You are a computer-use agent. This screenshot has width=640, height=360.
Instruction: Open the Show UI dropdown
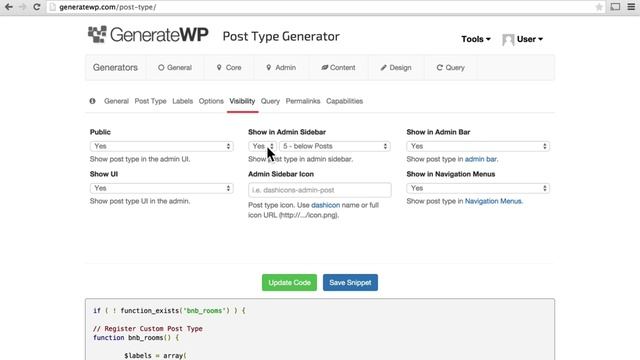[162, 188]
